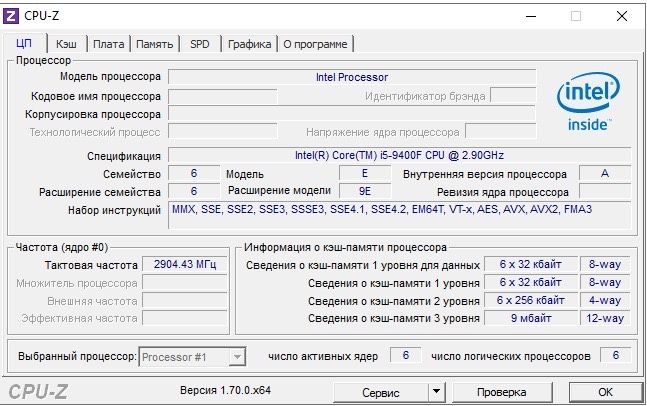Click the empty Множитель процессора field
The image size is (647, 406).
click(185, 283)
